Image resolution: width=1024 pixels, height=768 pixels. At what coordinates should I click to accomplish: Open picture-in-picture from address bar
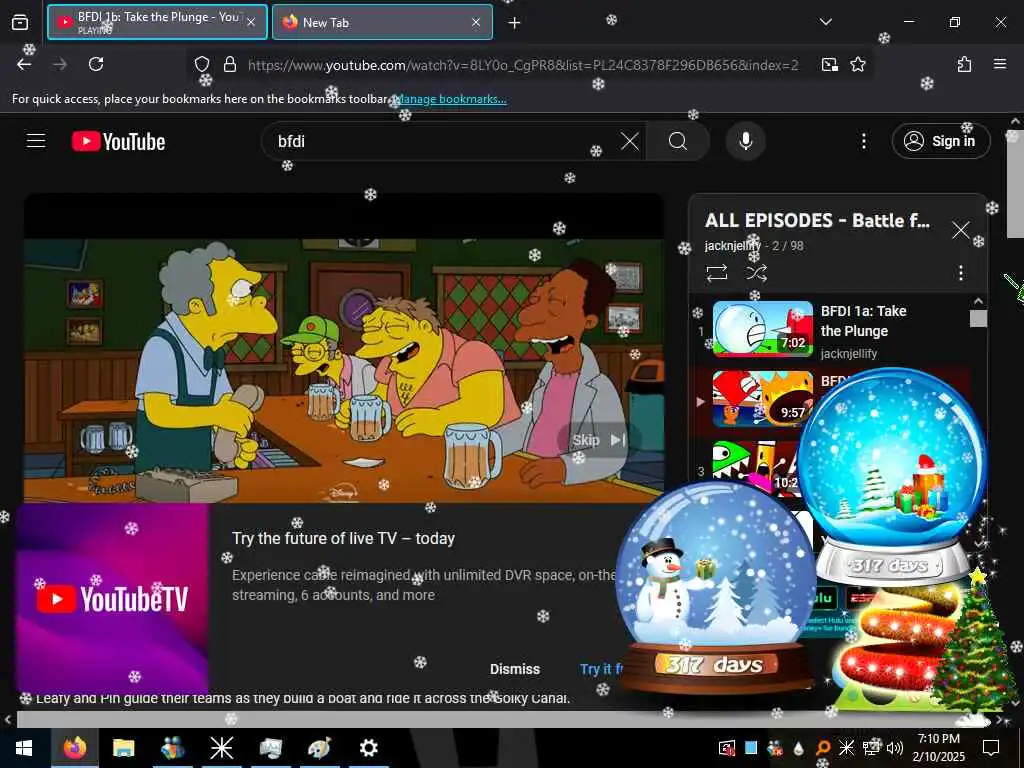[x=830, y=64]
